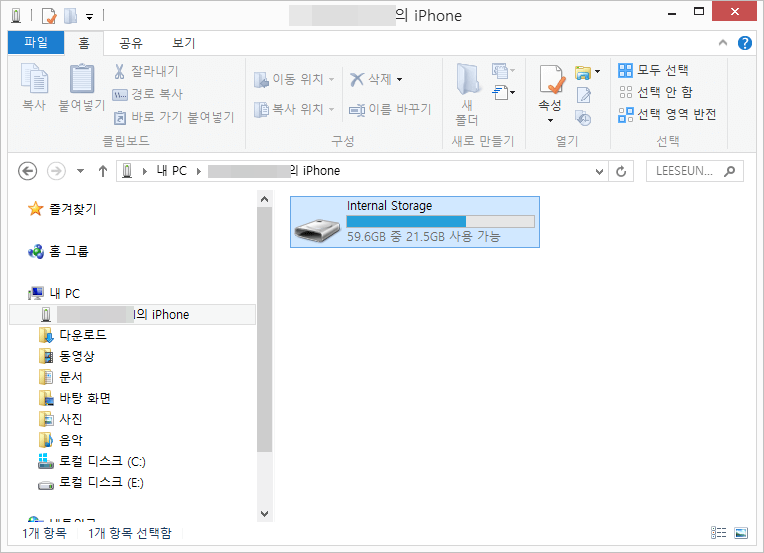764x553 pixels.
Task: Click Rename (이름 바꾸기) button
Action: tap(390, 110)
